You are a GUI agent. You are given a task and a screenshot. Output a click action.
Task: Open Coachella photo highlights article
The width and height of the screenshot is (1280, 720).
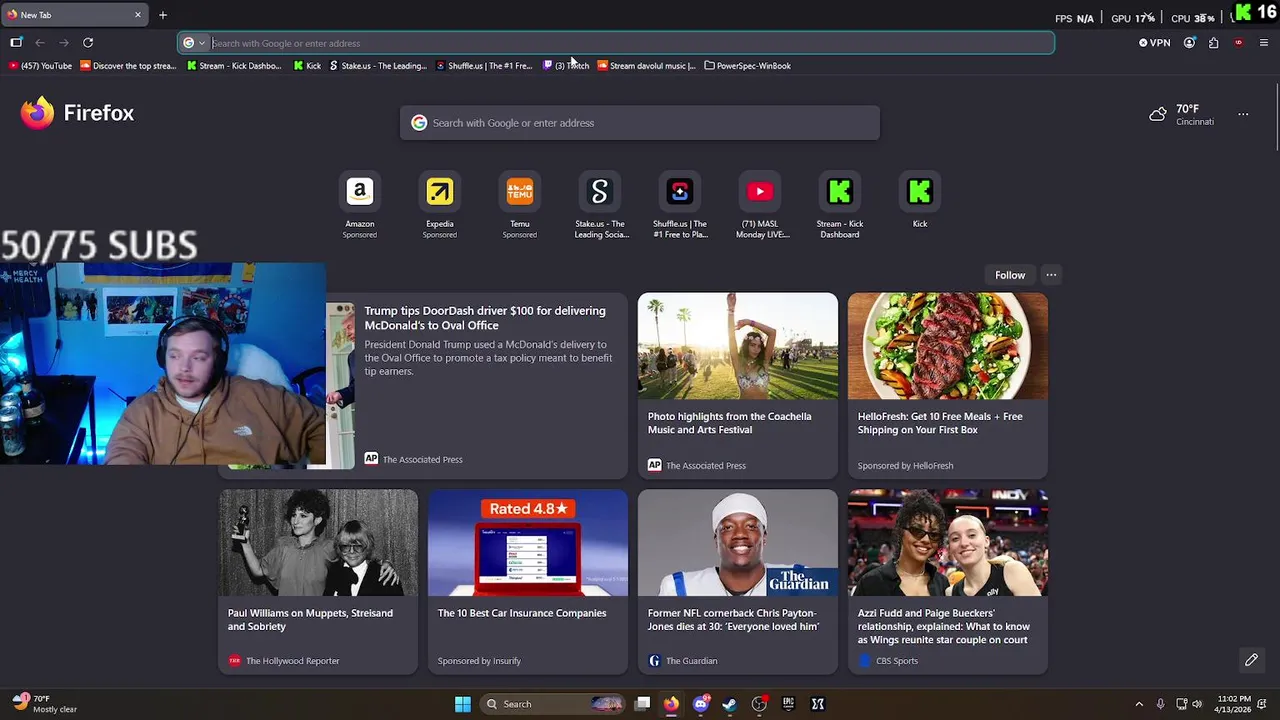[x=729, y=423]
